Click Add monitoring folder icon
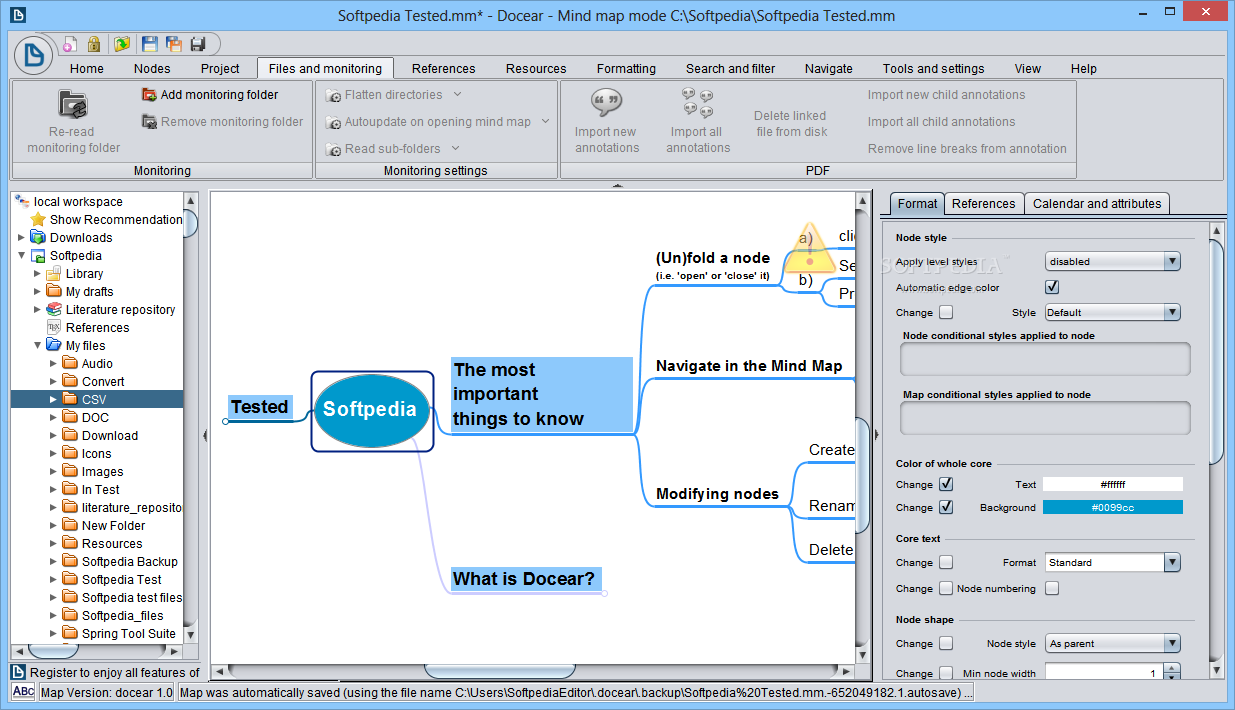The height and width of the screenshot is (710, 1235). [149, 95]
